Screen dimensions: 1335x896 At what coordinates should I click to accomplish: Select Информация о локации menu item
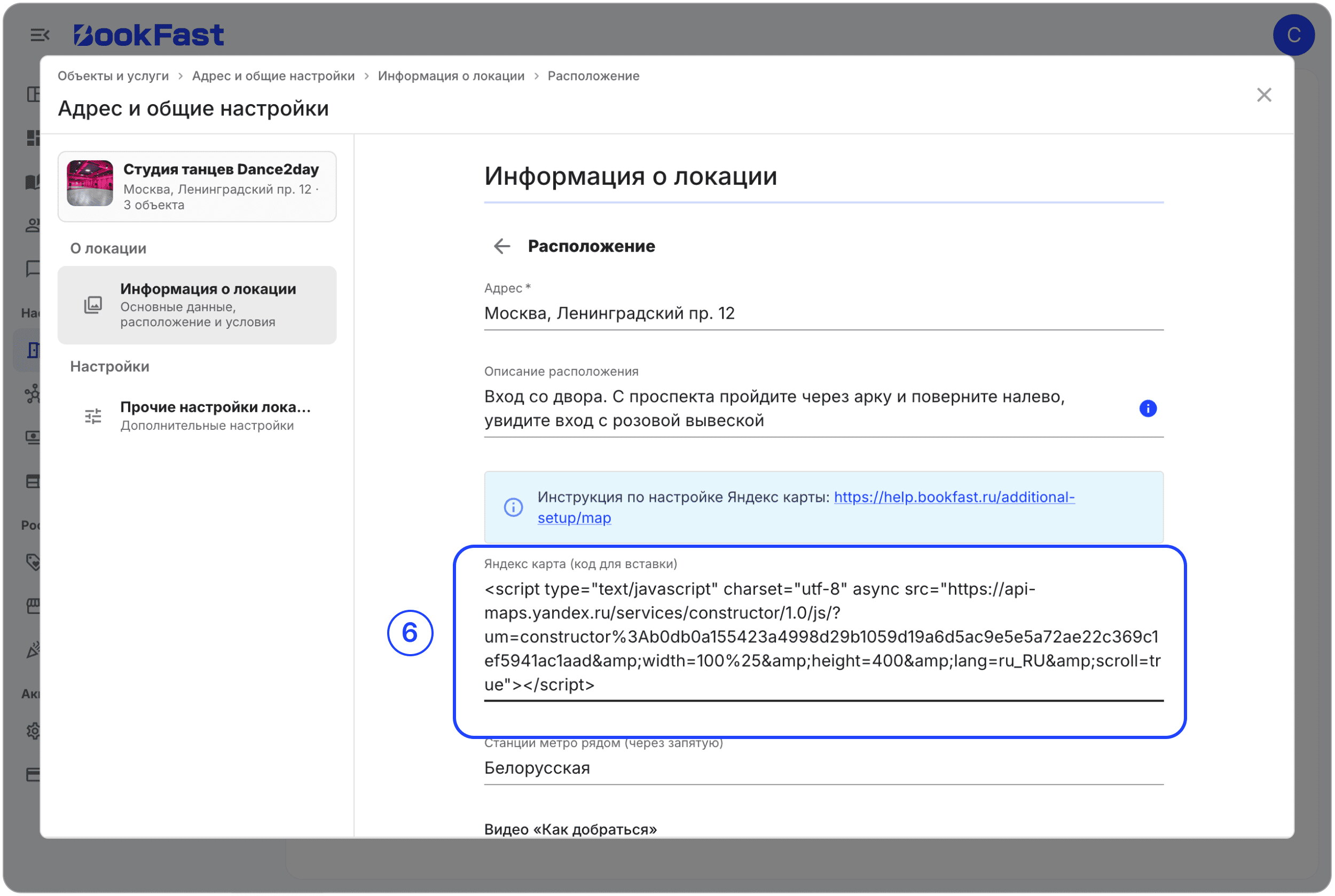tap(197, 305)
